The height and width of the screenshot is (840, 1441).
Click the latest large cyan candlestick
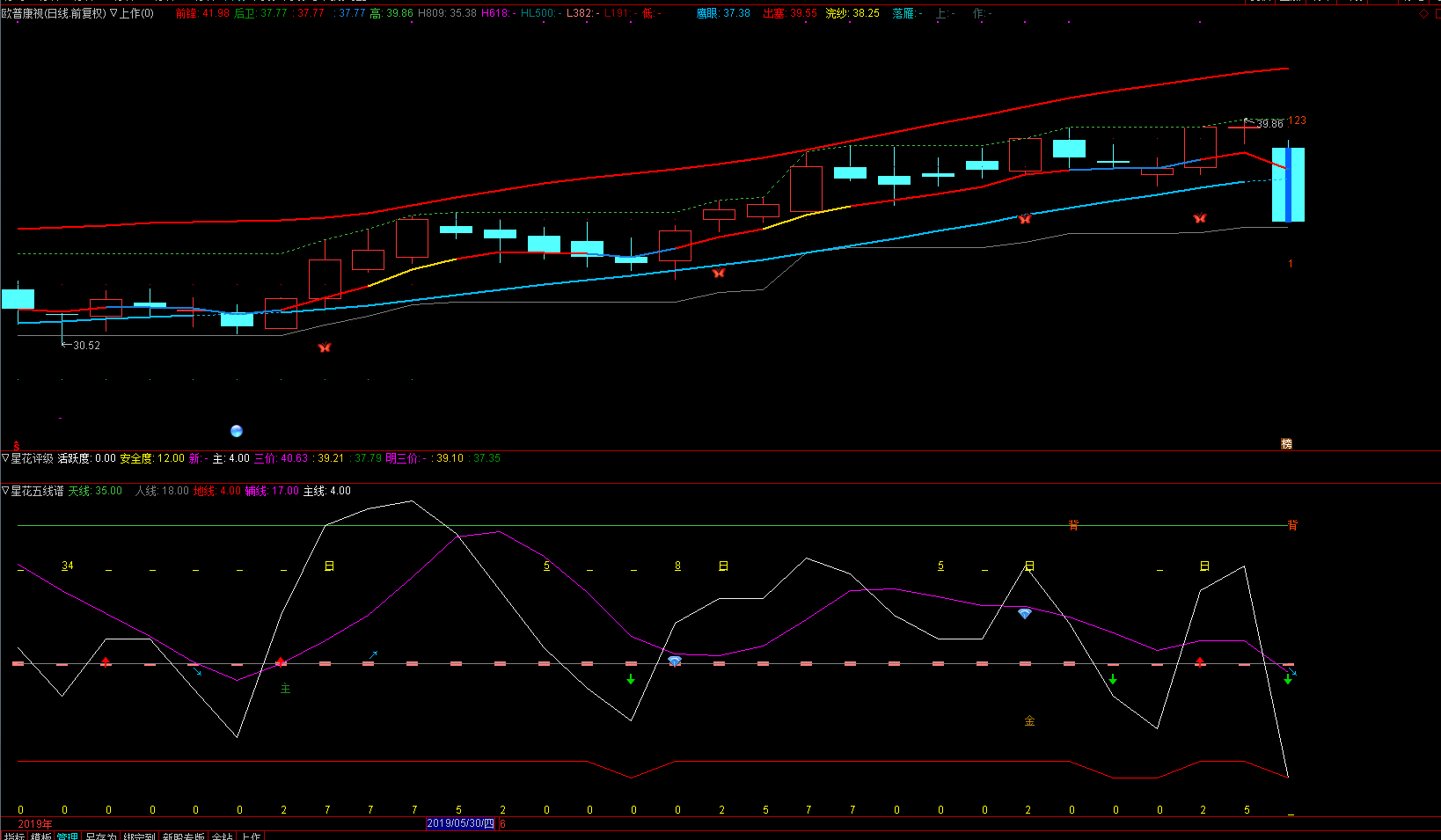[x=1288, y=184]
